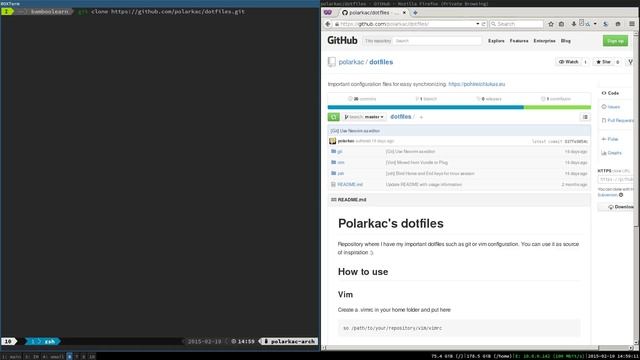Click polarkac-arch hostname in tmux status
This screenshot has width=640, height=360.
pyautogui.click(x=289, y=341)
